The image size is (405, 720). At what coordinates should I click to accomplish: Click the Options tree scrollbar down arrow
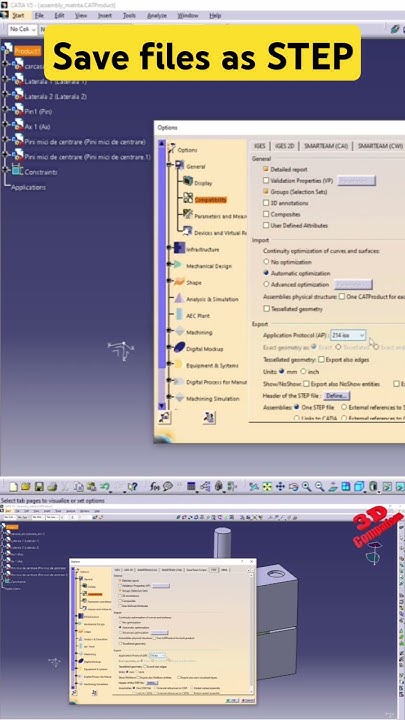(x=162, y=406)
